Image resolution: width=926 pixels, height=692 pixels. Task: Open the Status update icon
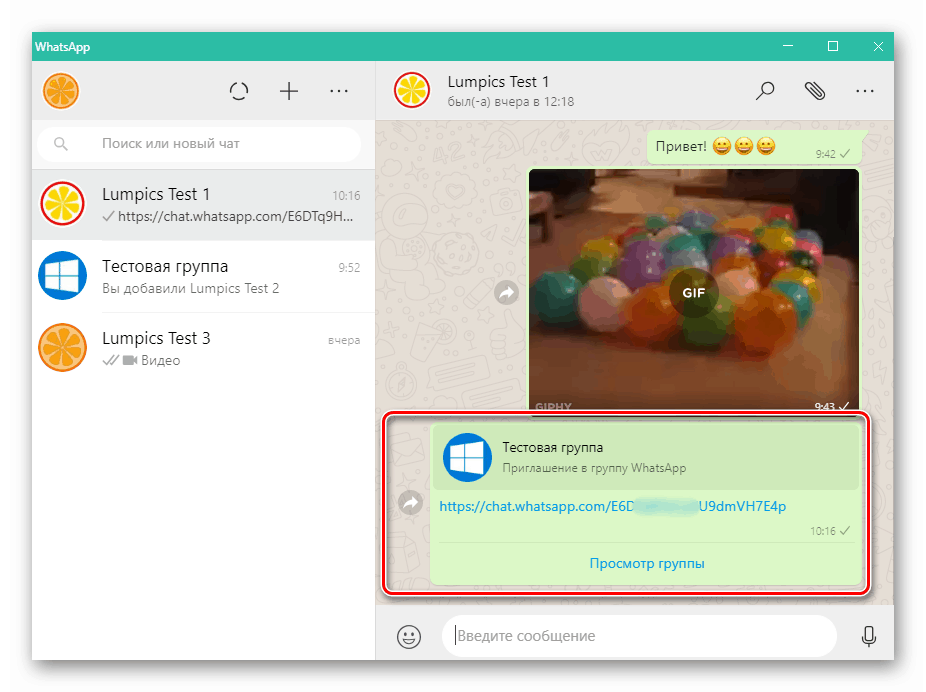[x=239, y=90]
